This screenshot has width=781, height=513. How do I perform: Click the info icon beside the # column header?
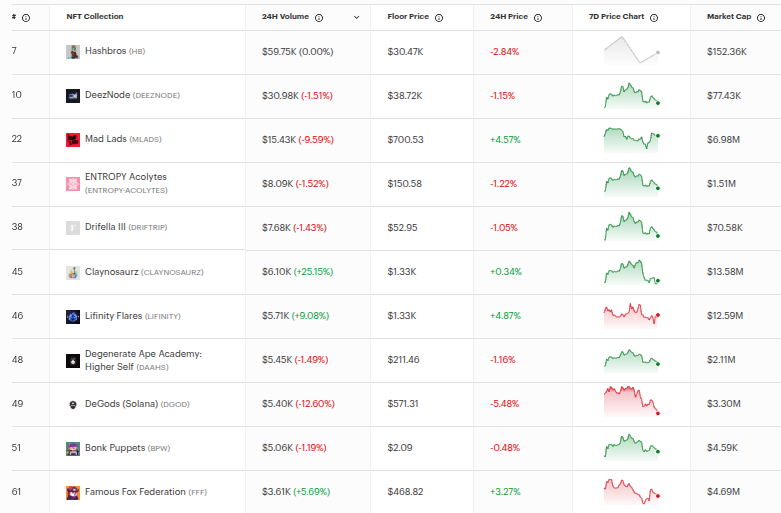pos(26,18)
